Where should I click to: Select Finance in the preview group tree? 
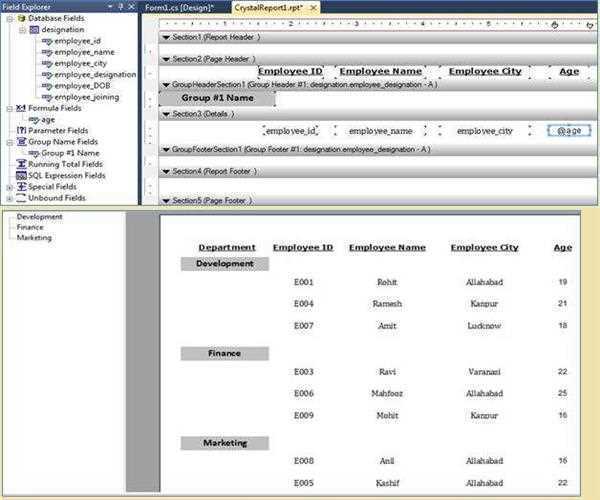click(30, 227)
